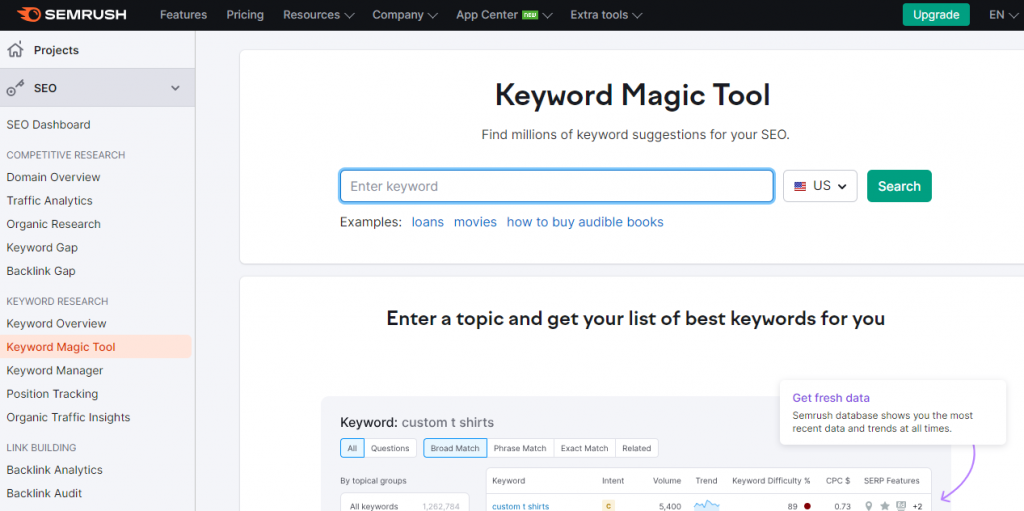1024x511 pixels.
Task: Click the 'C' intent badge in preview row
Action: (x=609, y=506)
